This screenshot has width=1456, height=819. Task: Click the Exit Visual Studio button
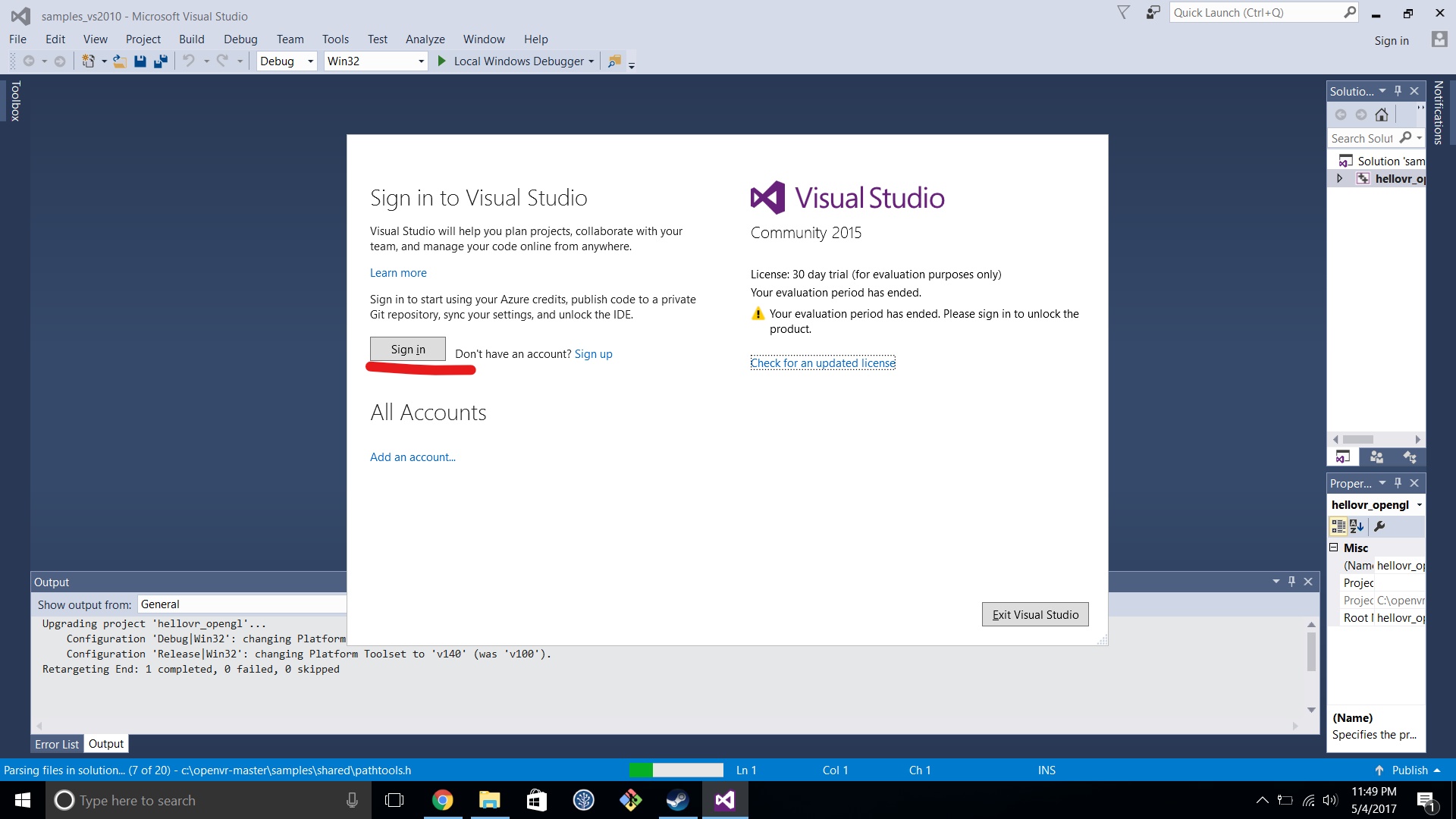coord(1035,614)
